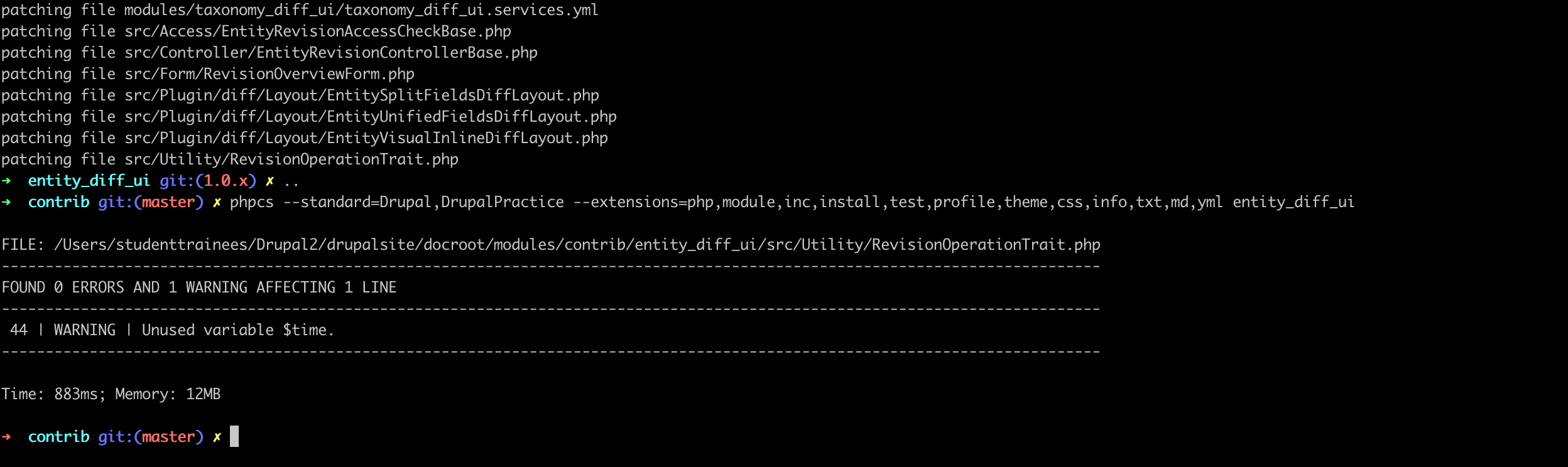Click the Time: 883ms; Memory: 12MB line

(x=111, y=394)
